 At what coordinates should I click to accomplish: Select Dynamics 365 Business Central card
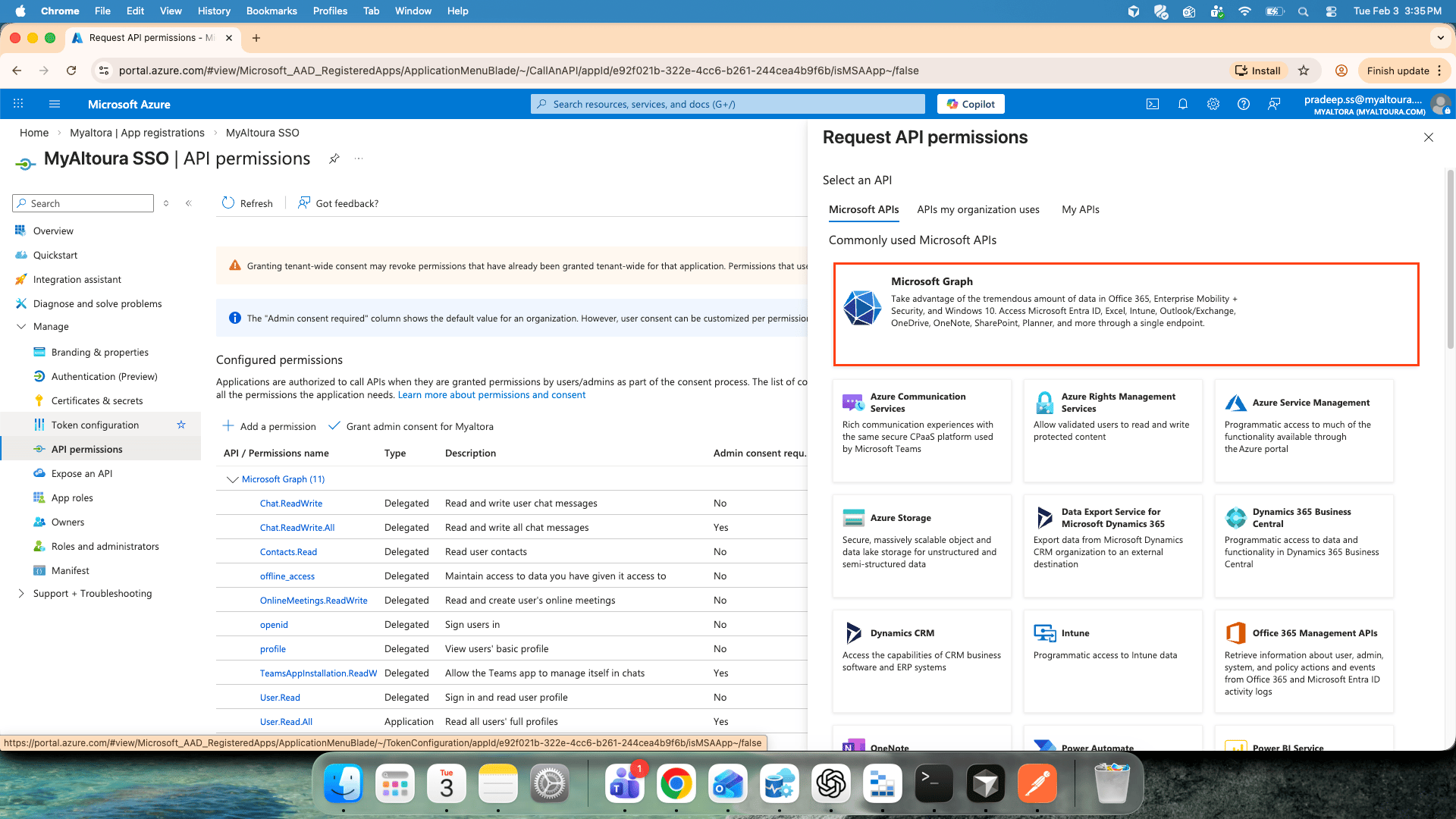coord(1304,546)
